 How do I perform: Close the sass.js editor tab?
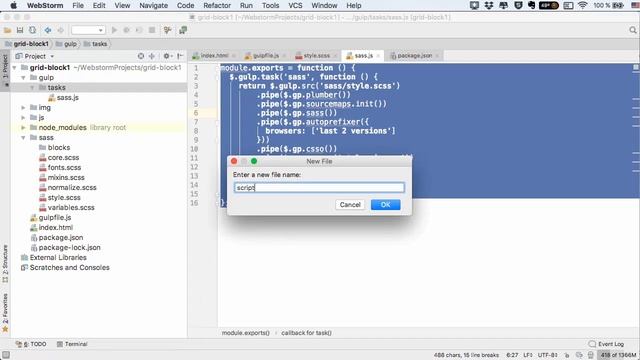(378, 56)
